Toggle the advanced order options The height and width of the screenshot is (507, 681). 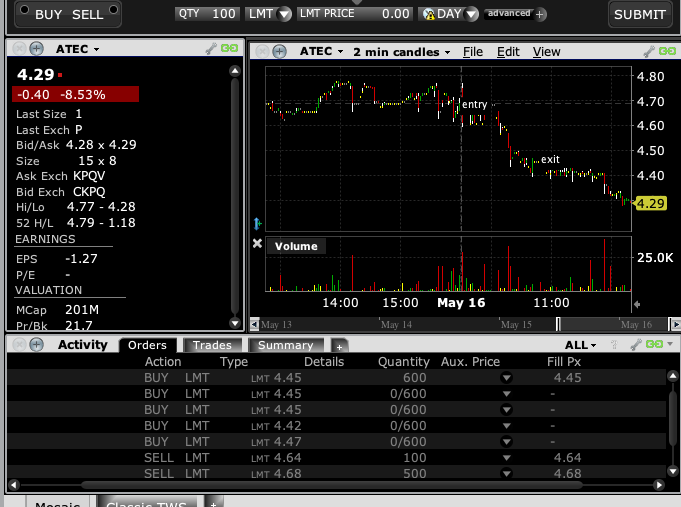(x=508, y=14)
